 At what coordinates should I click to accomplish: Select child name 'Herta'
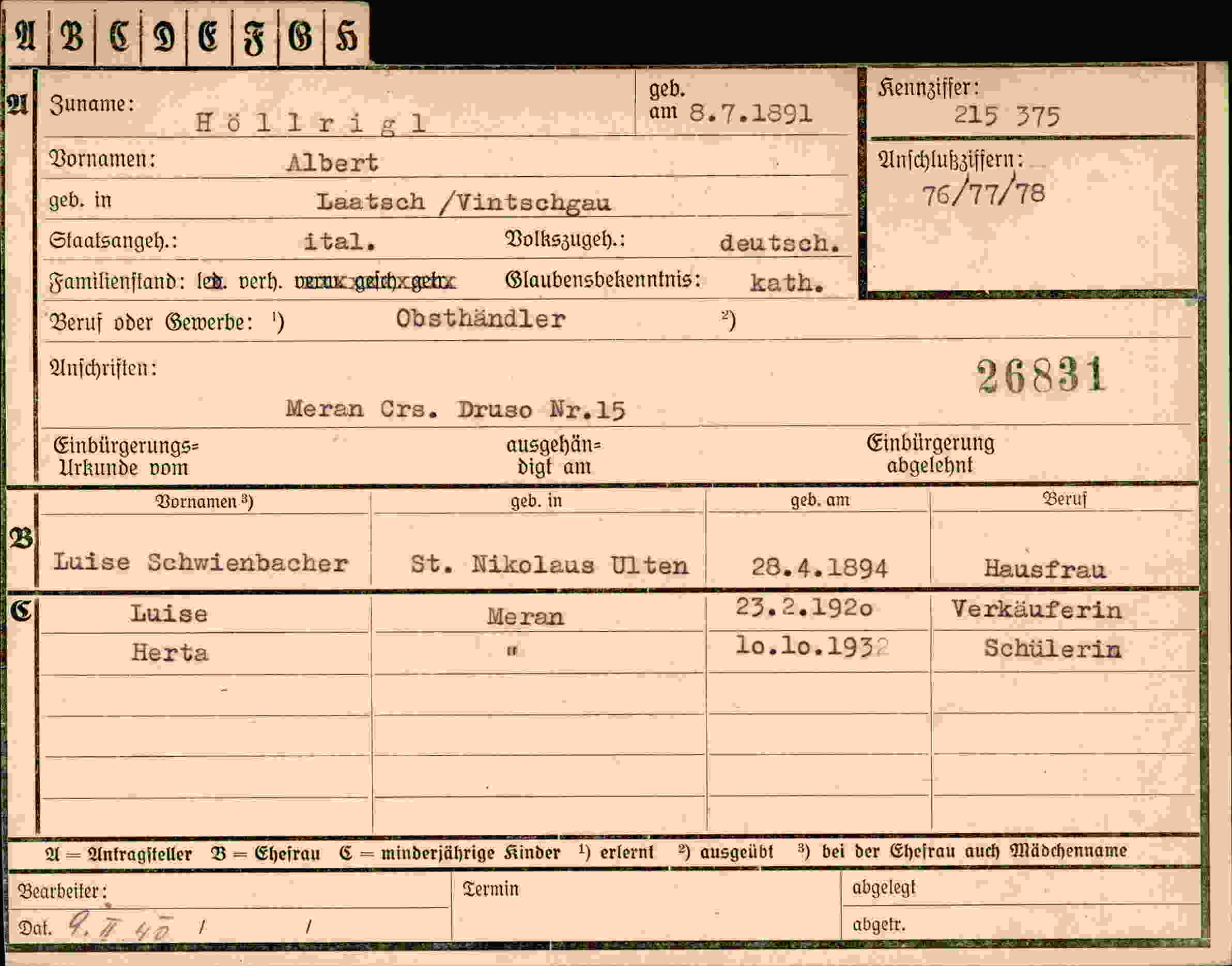170,652
